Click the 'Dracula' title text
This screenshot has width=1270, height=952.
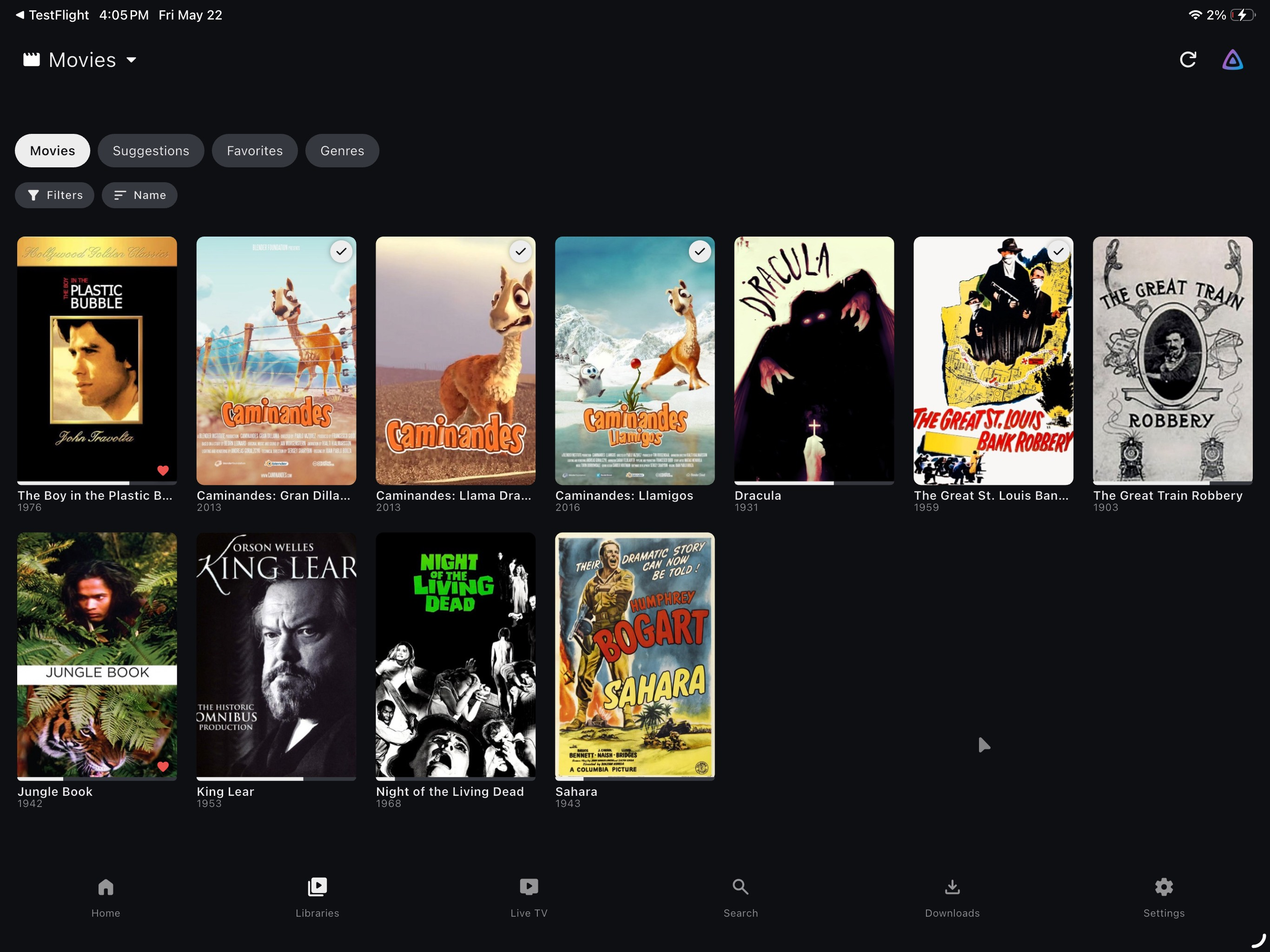click(758, 496)
